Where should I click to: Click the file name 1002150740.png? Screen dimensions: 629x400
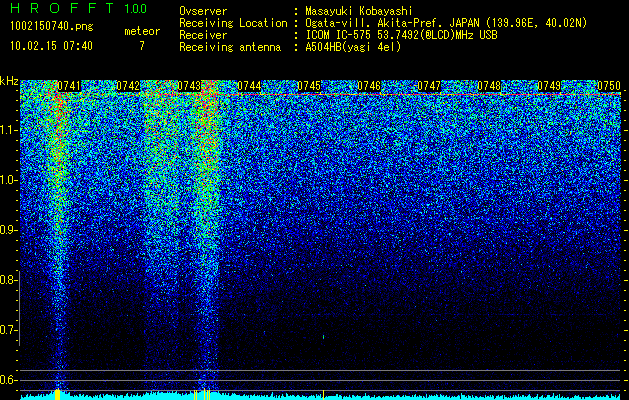pyautogui.click(x=52, y=26)
